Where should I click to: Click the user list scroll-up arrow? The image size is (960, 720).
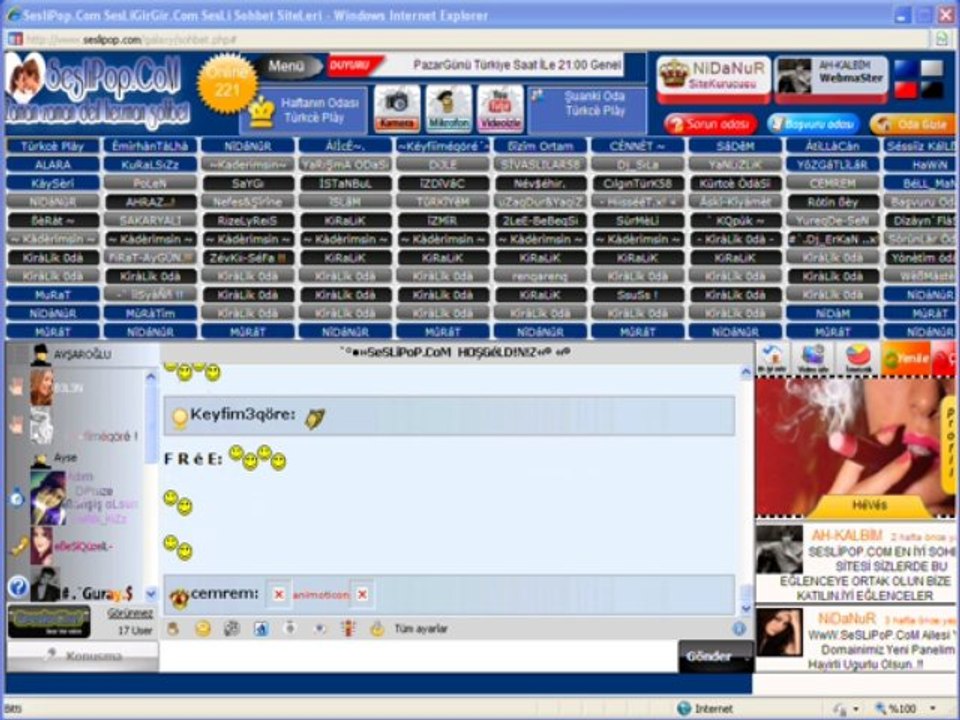pyautogui.click(x=151, y=377)
